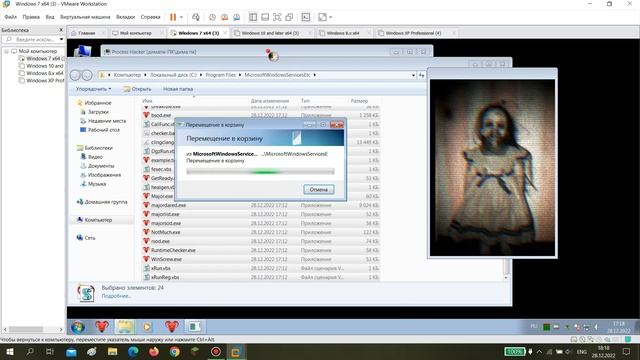640x360 pixels.
Task: Click the Новая папка button
Action: coord(178,89)
